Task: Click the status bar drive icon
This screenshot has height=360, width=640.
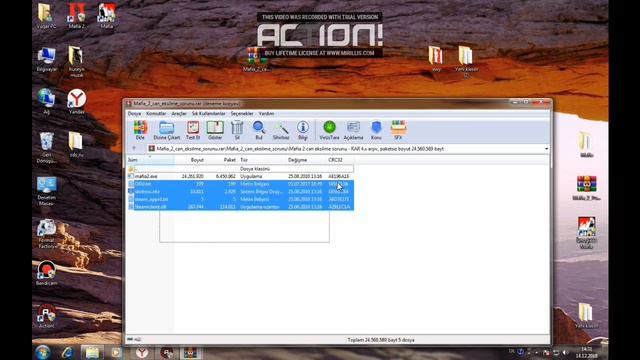Action: click(130, 339)
